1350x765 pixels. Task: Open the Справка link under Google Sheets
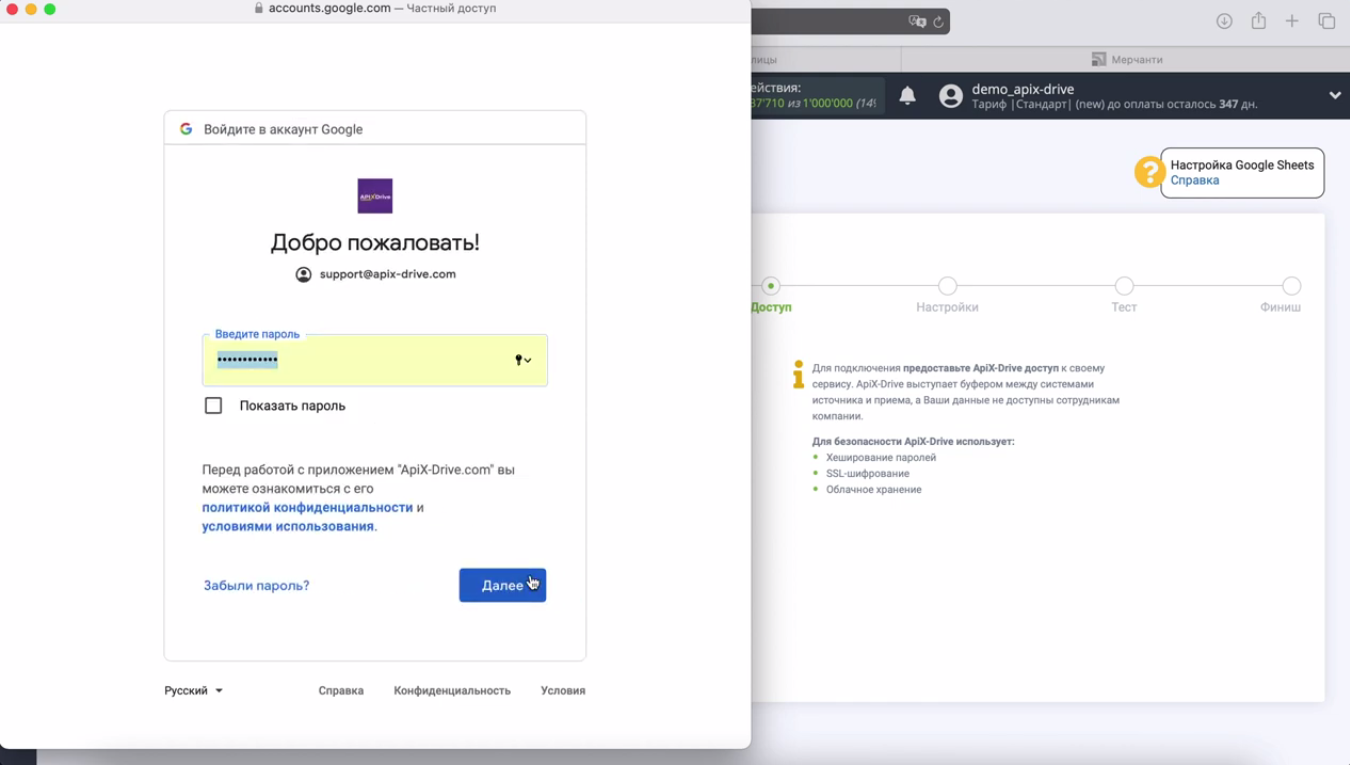click(1195, 181)
